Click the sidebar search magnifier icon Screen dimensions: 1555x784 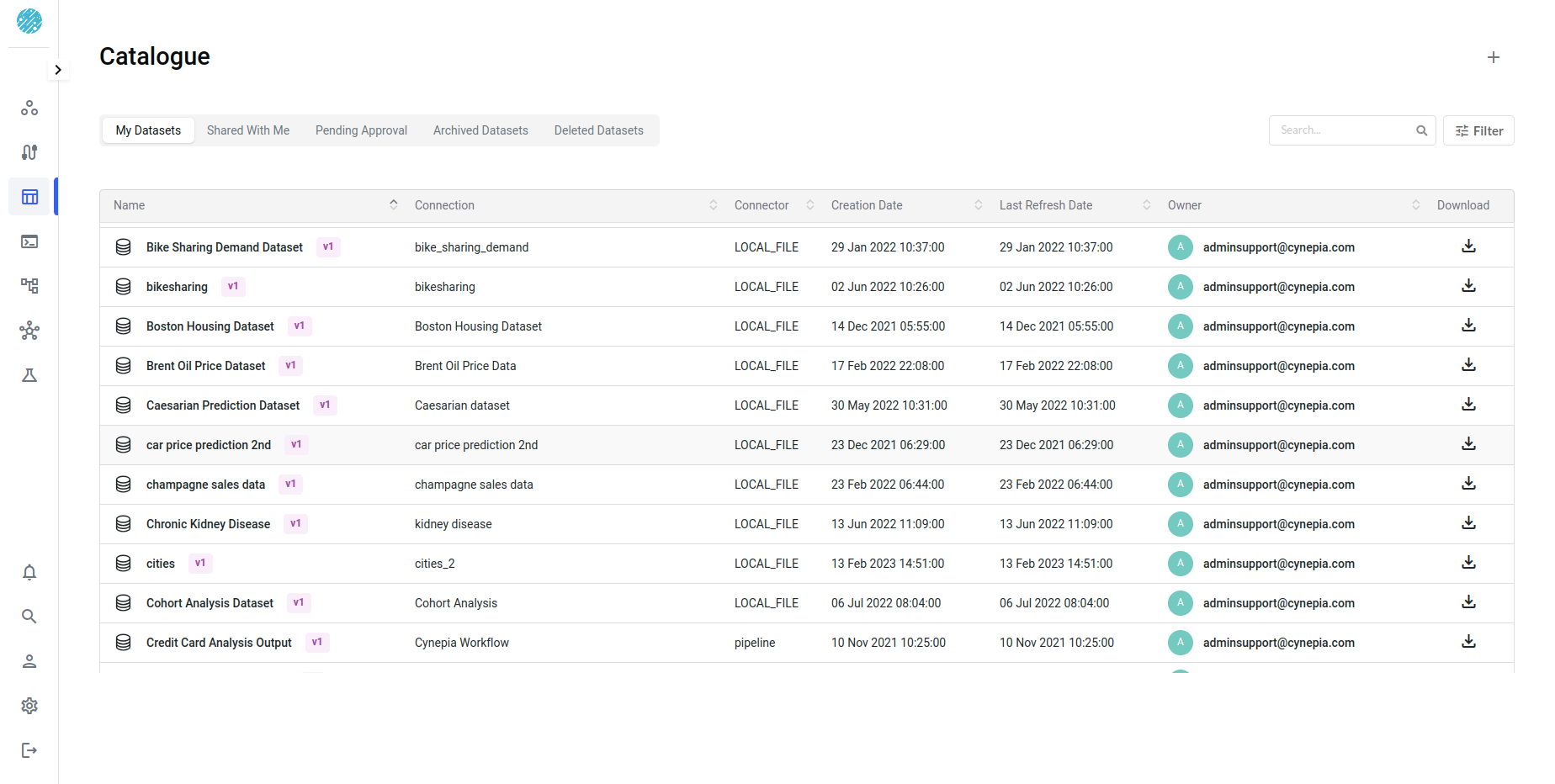tap(29, 617)
